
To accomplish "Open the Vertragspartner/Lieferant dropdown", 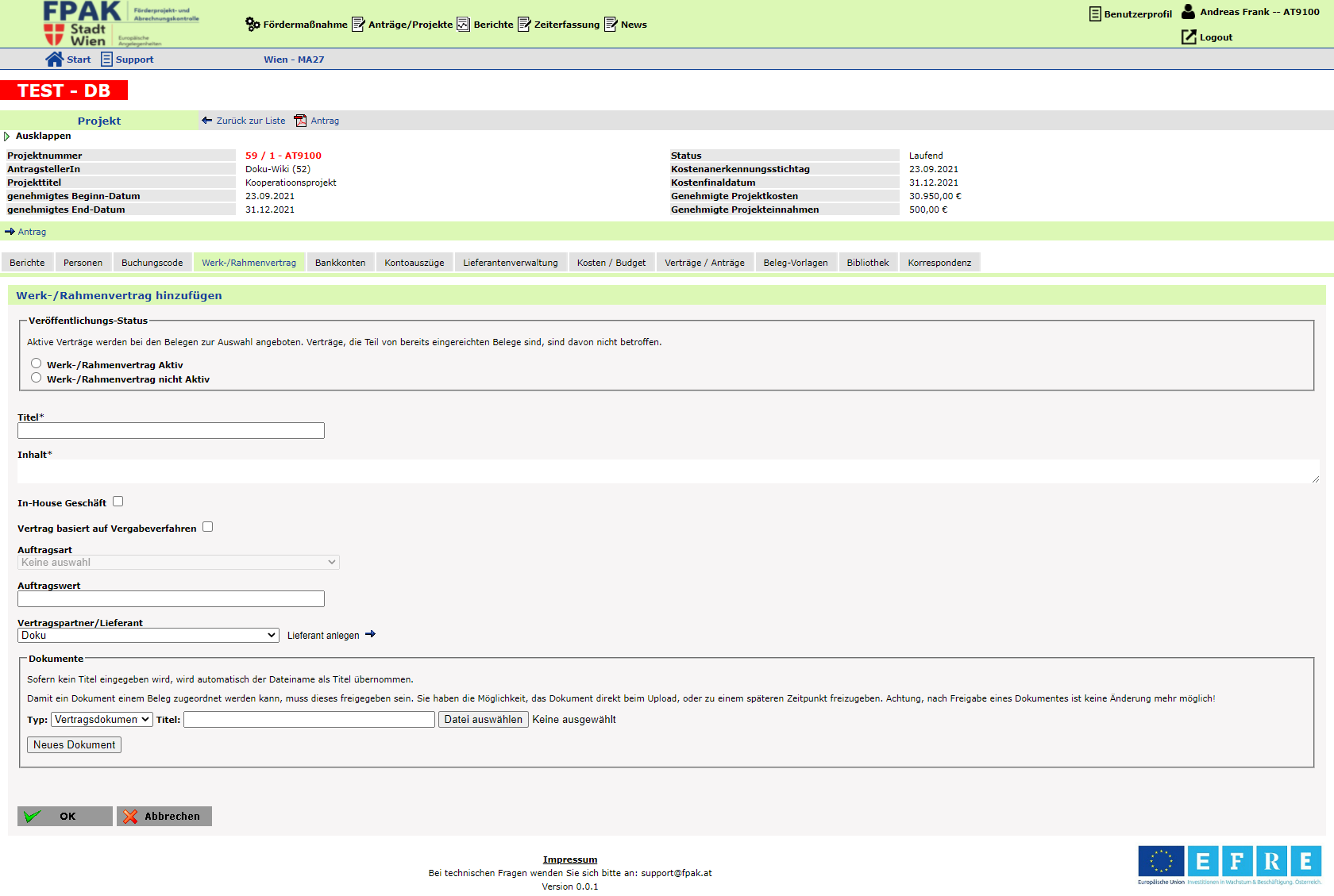I will click(x=148, y=635).
